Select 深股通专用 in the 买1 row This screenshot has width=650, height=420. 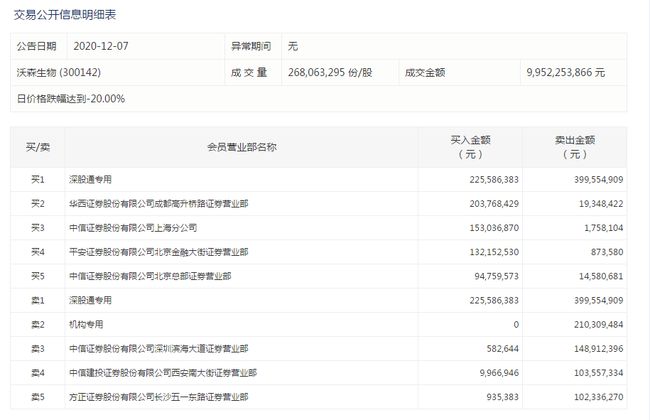point(90,180)
